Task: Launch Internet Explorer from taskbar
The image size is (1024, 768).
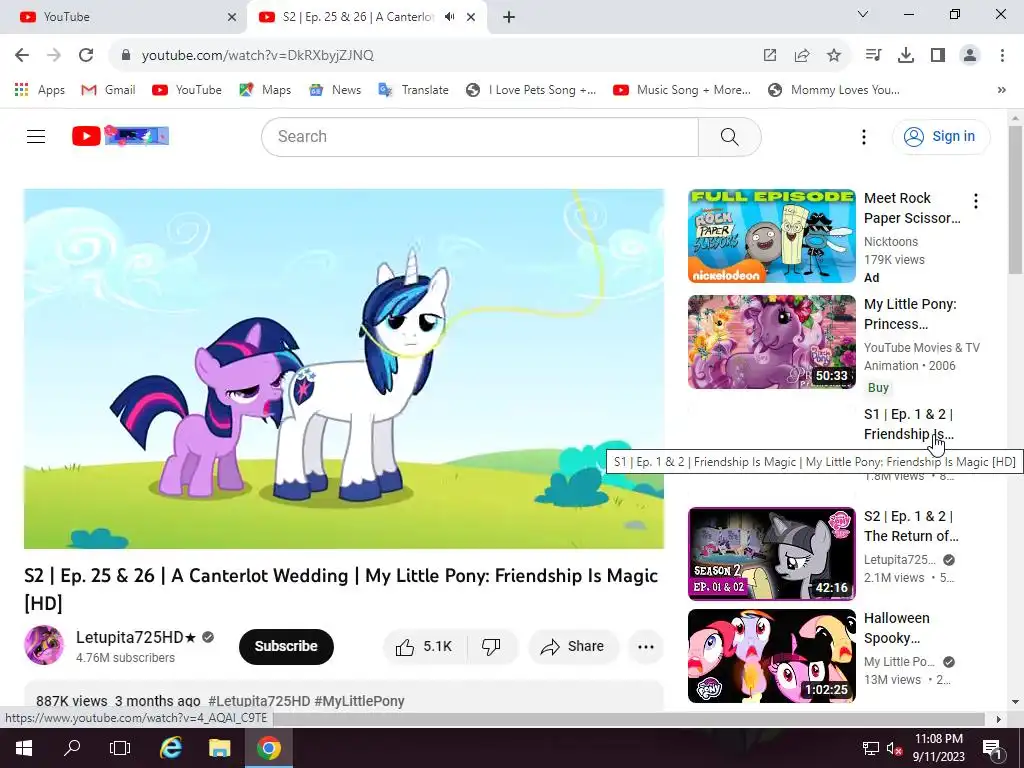Action: [170, 748]
